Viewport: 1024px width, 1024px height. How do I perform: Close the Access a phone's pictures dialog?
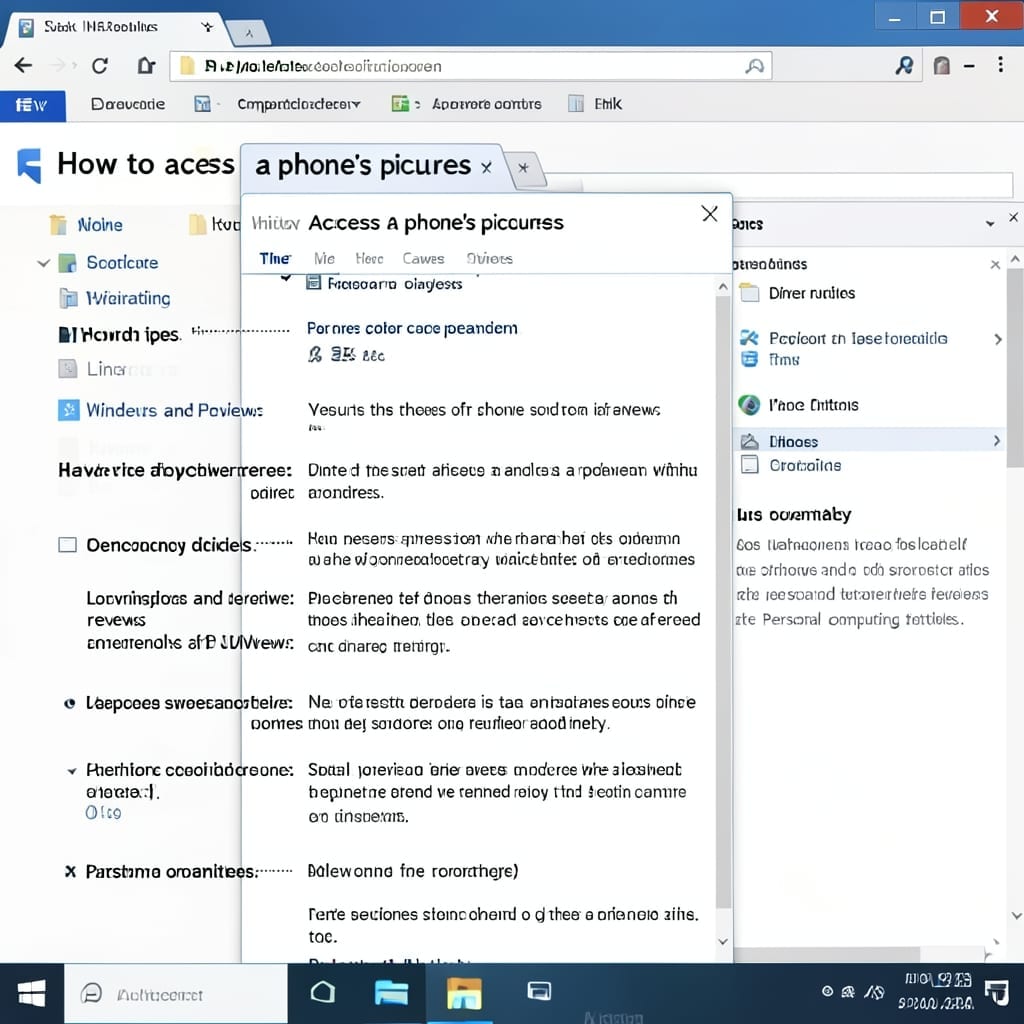point(709,214)
